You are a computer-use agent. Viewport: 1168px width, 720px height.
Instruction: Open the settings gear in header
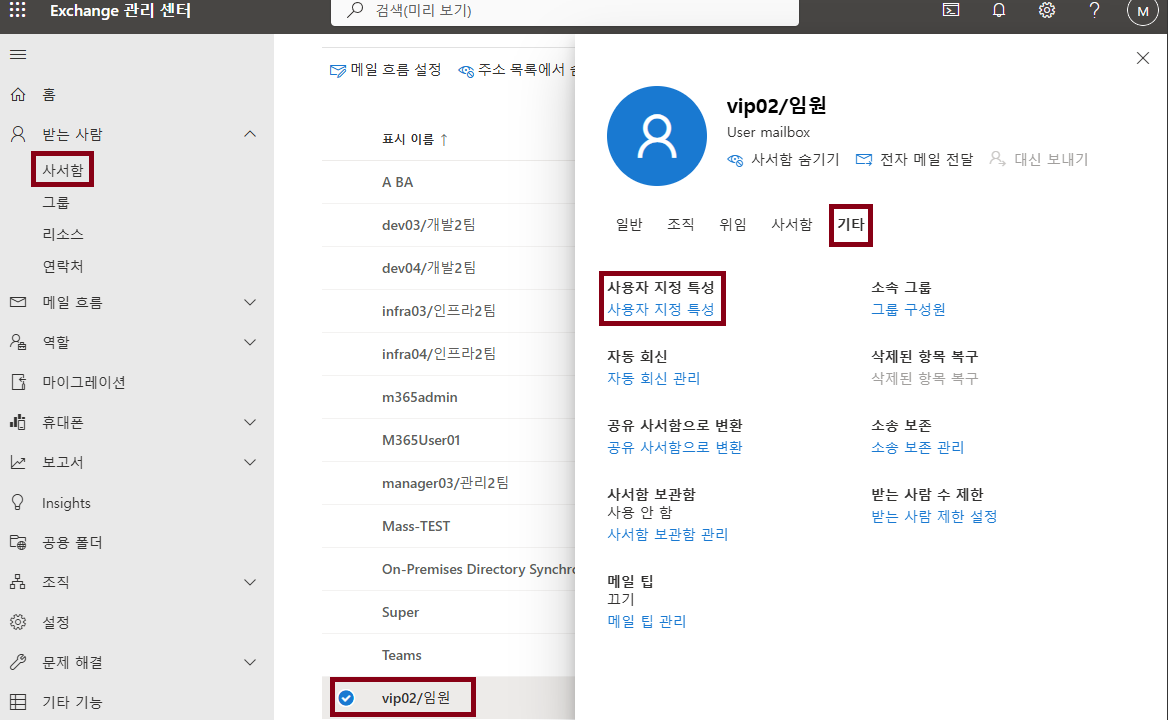(1047, 10)
